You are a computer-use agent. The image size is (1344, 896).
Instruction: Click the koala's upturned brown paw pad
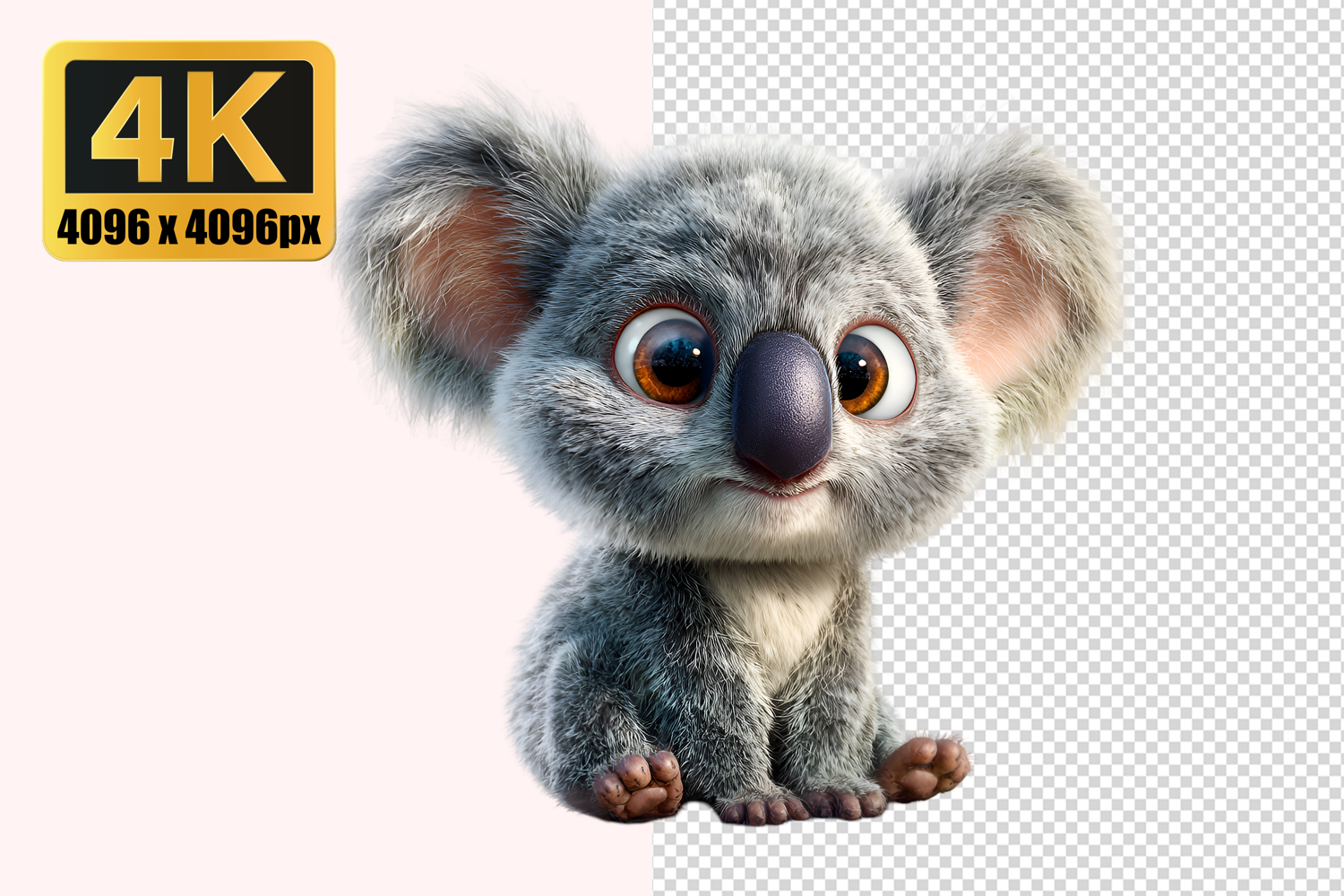point(640,786)
